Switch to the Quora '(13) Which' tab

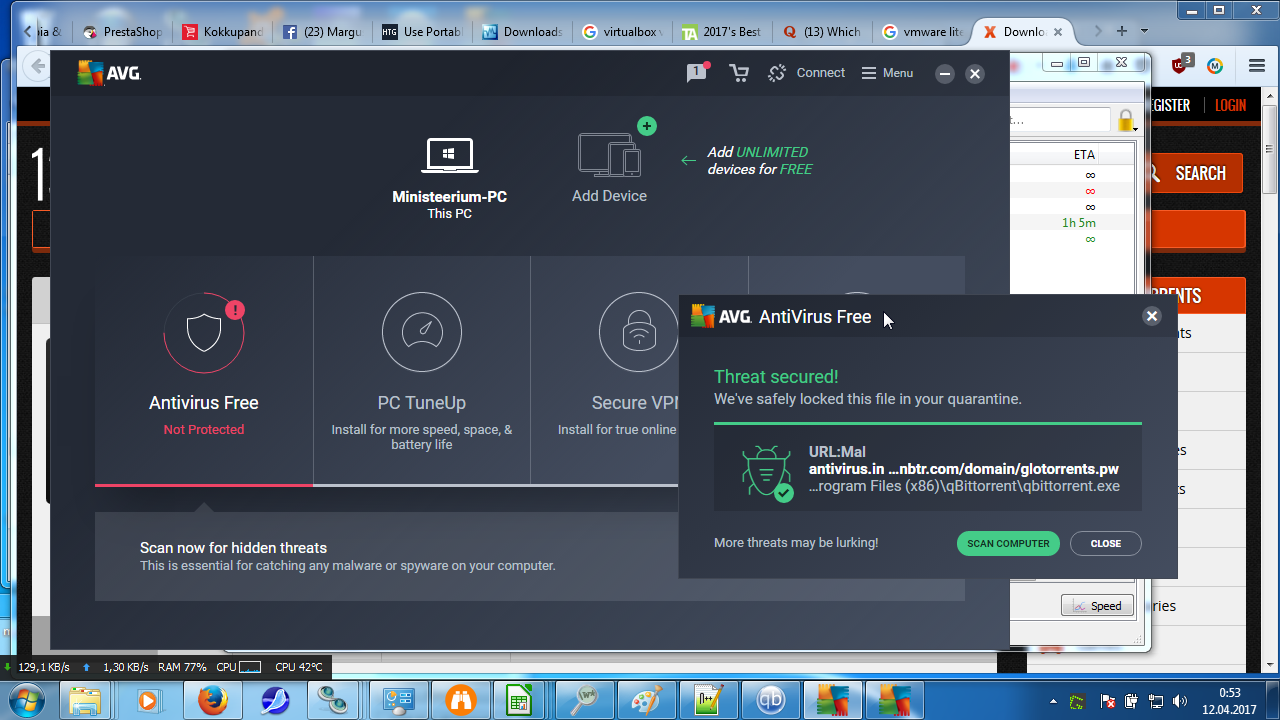click(822, 32)
